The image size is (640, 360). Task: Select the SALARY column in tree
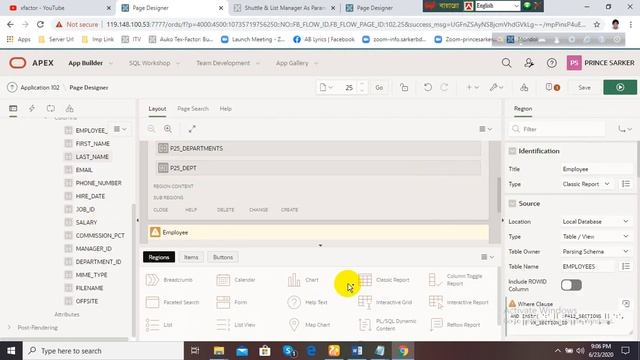[x=86, y=222]
